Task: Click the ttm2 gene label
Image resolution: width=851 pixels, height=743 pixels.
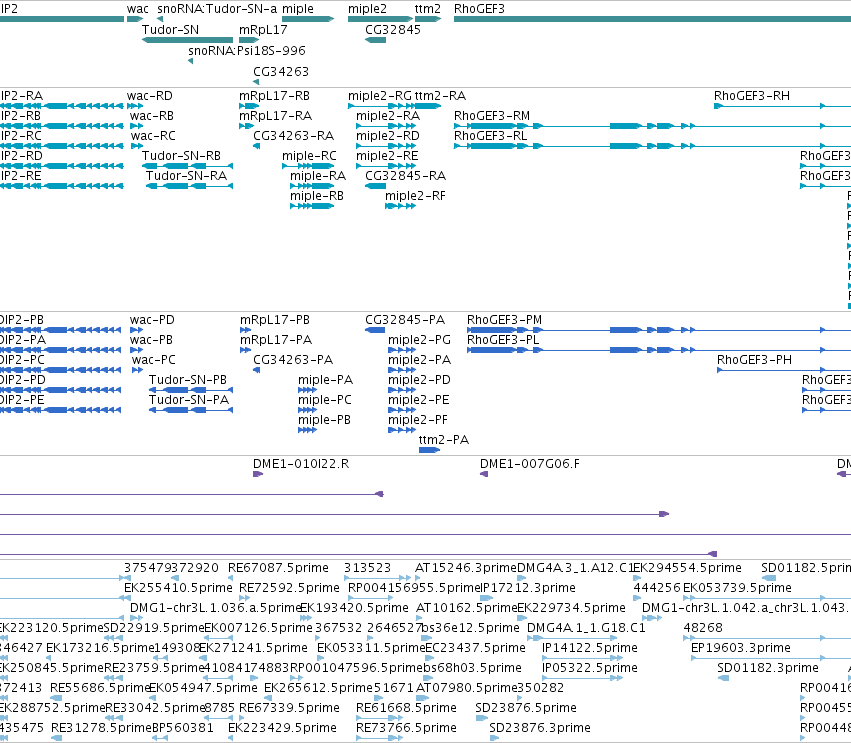Action: point(428,9)
